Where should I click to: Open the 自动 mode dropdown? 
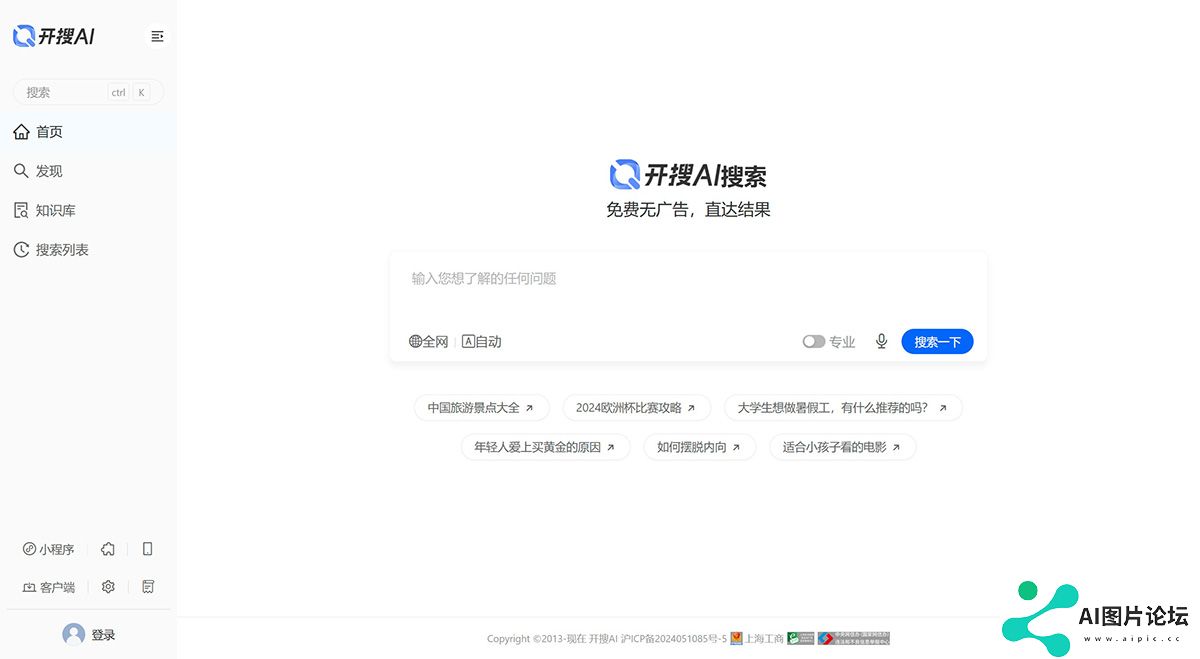point(482,342)
